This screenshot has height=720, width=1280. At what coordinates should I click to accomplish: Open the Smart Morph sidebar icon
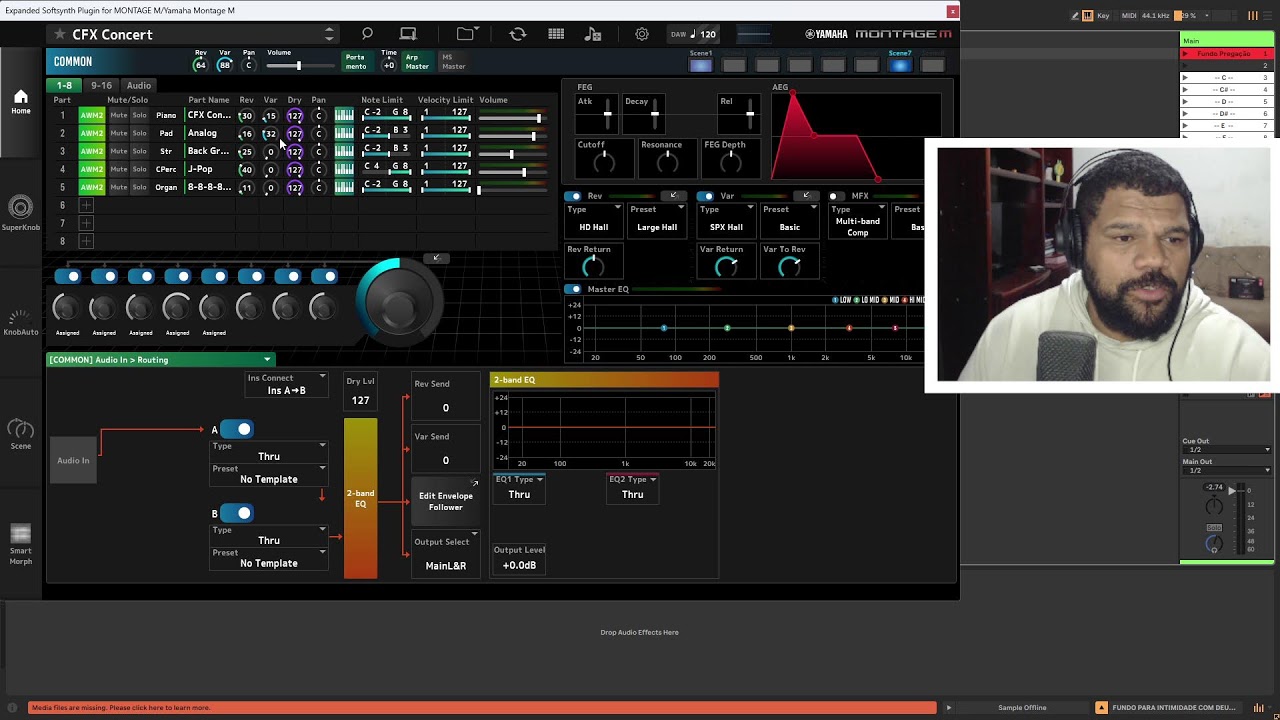tap(20, 542)
